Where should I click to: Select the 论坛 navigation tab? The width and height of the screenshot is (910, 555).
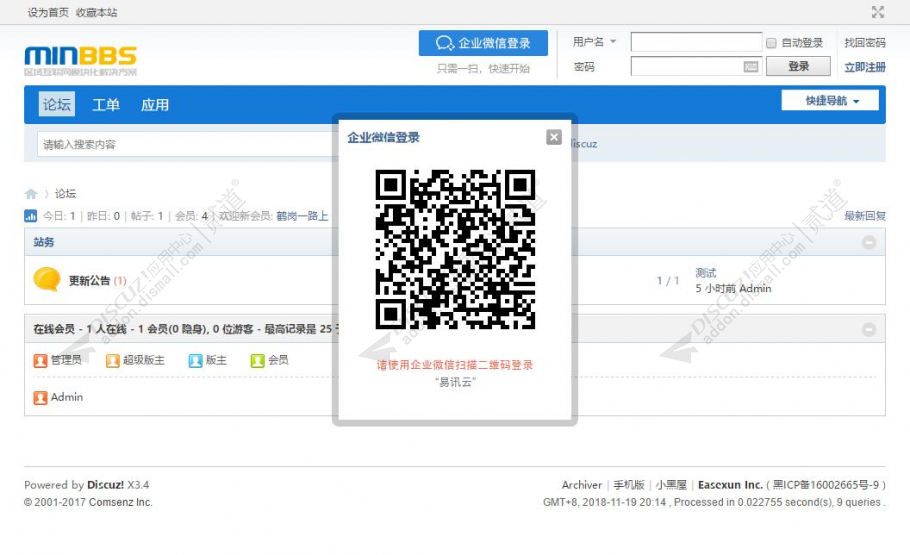tap(56, 104)
